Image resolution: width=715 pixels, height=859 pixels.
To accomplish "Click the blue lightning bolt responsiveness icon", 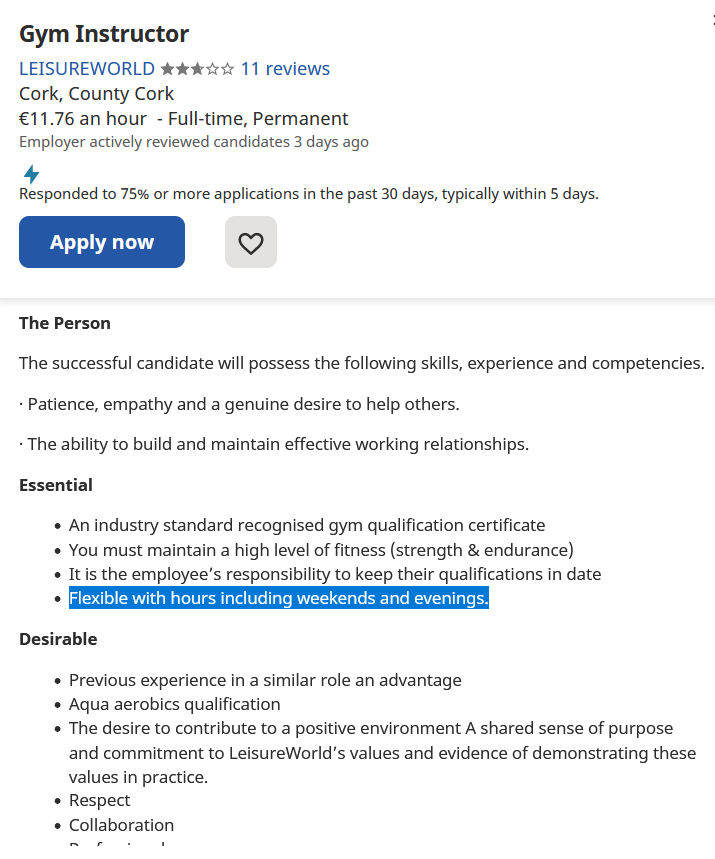I will tap(30, 175).
